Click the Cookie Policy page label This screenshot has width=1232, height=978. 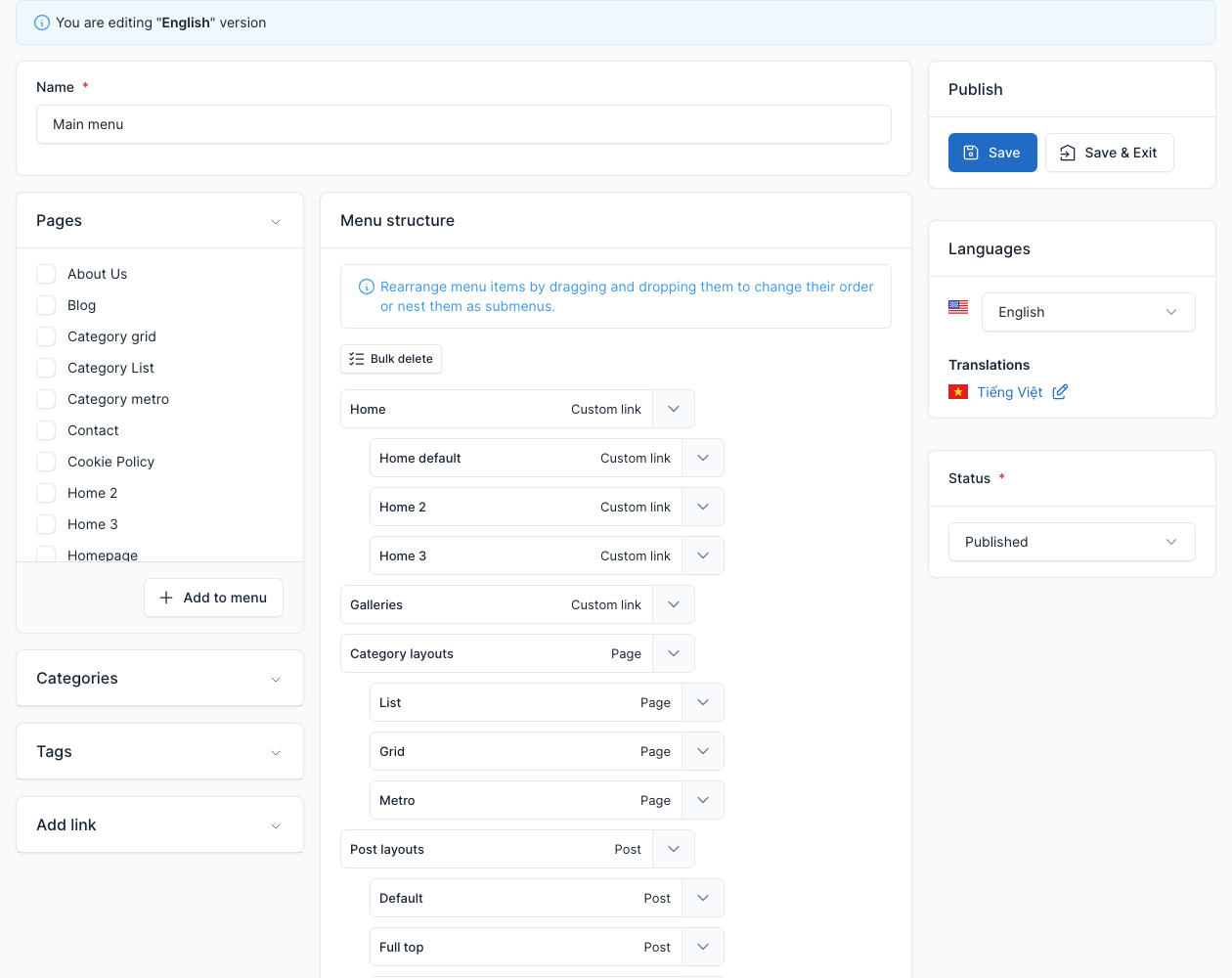[110, 462]
